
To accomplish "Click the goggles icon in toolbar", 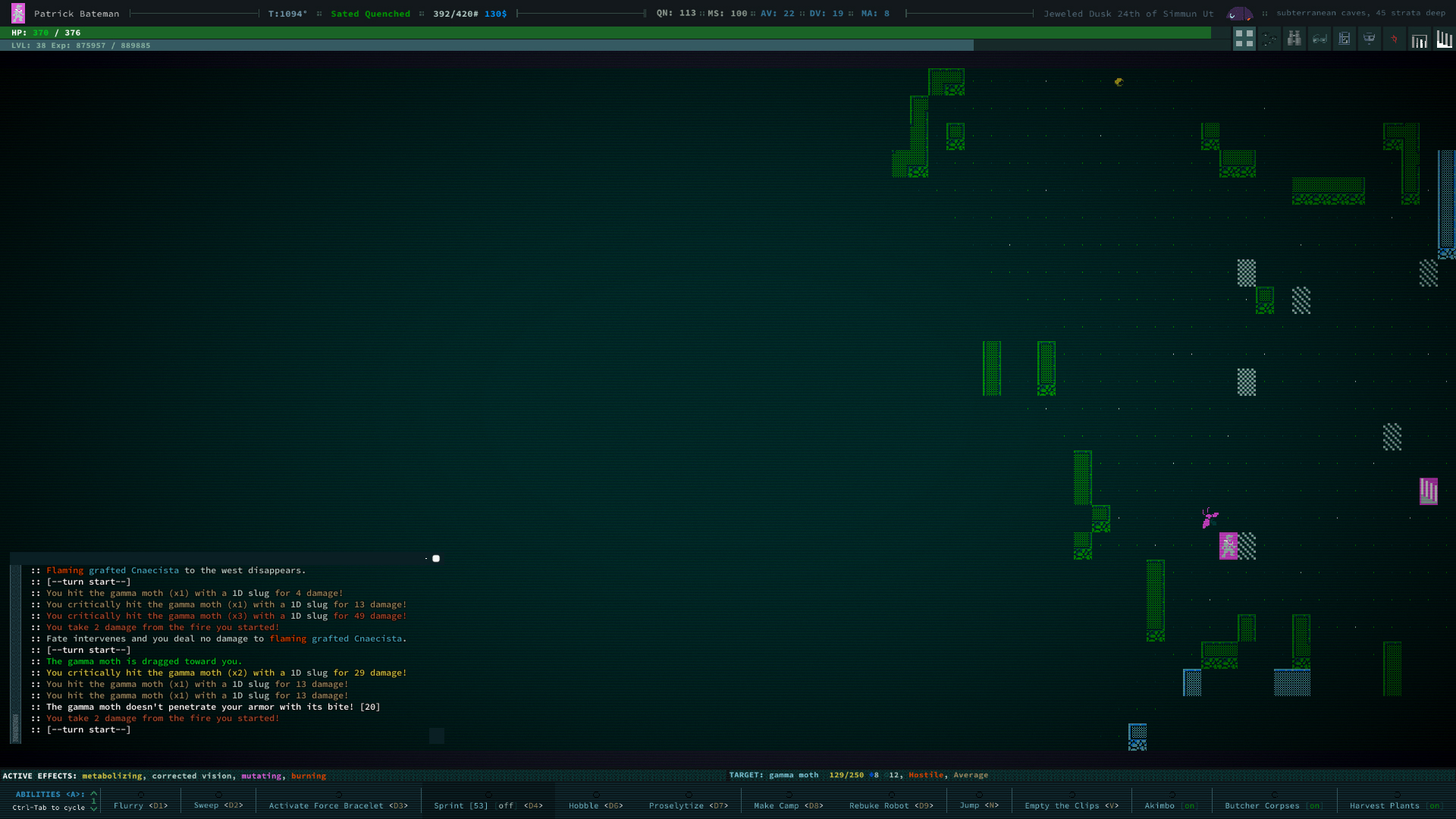I will point(1319,39).
